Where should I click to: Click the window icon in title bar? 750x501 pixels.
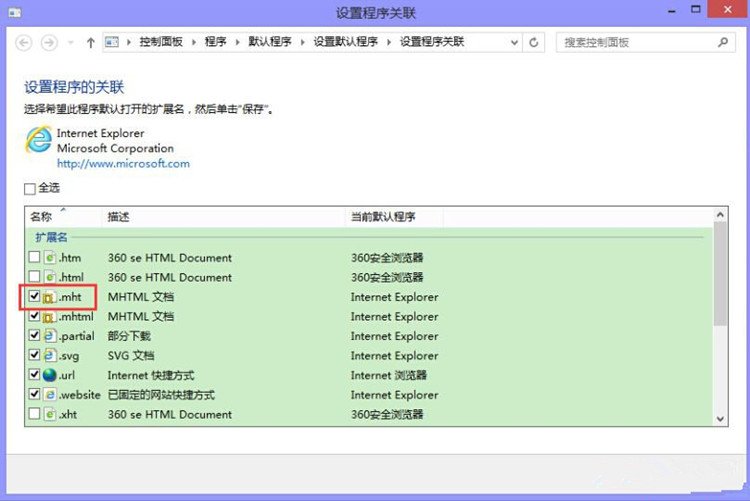pos(14,12)
